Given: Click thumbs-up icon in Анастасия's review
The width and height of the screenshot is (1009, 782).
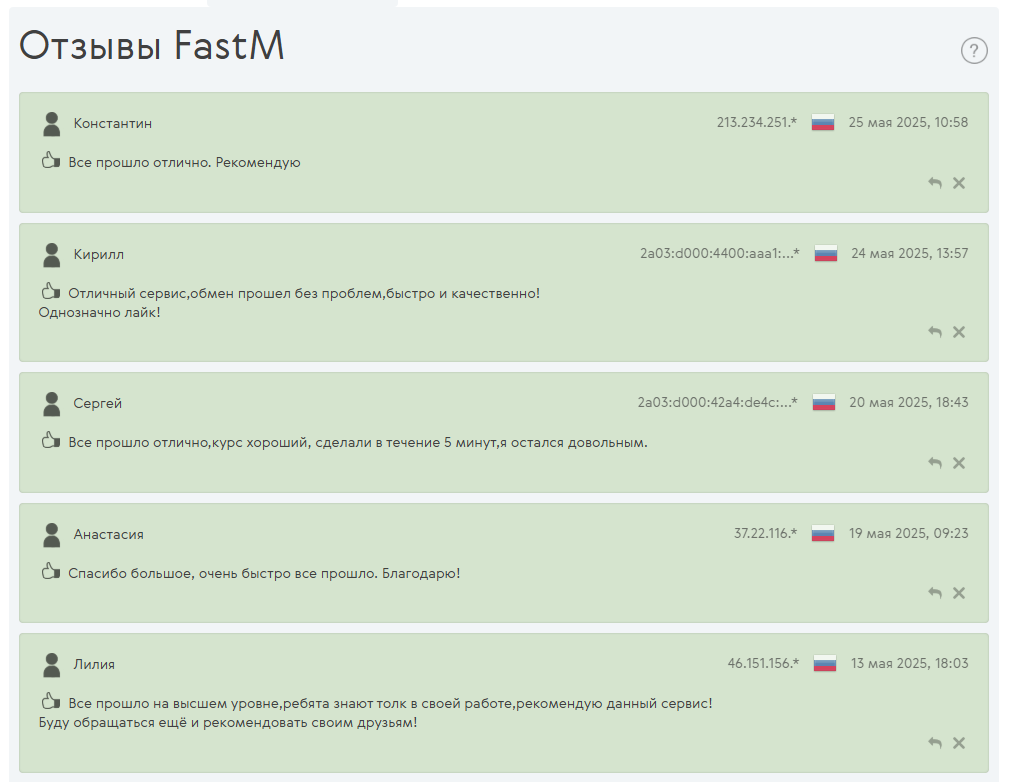Looking at the screenshot, I should [x=51, y=570].
